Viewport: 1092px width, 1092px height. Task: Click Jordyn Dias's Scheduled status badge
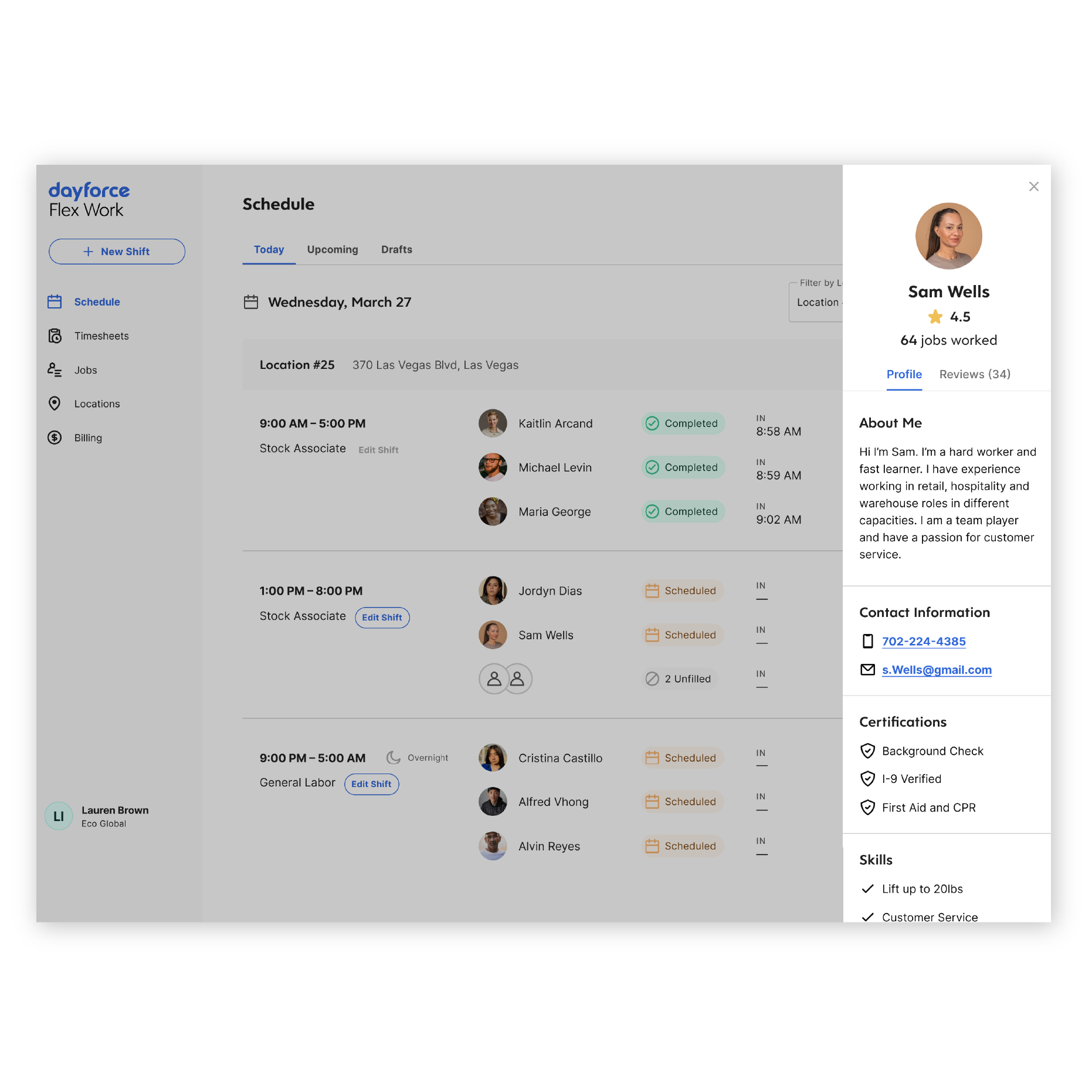click(682, 591)
